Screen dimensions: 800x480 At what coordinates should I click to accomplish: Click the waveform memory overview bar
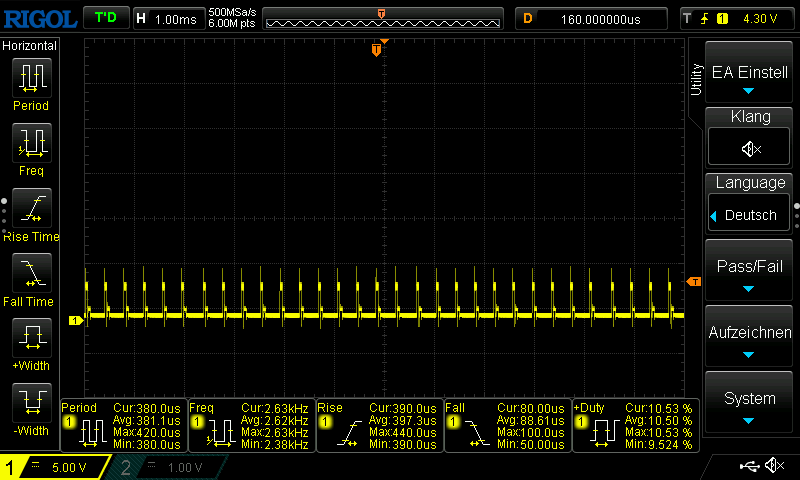(383, 19)
